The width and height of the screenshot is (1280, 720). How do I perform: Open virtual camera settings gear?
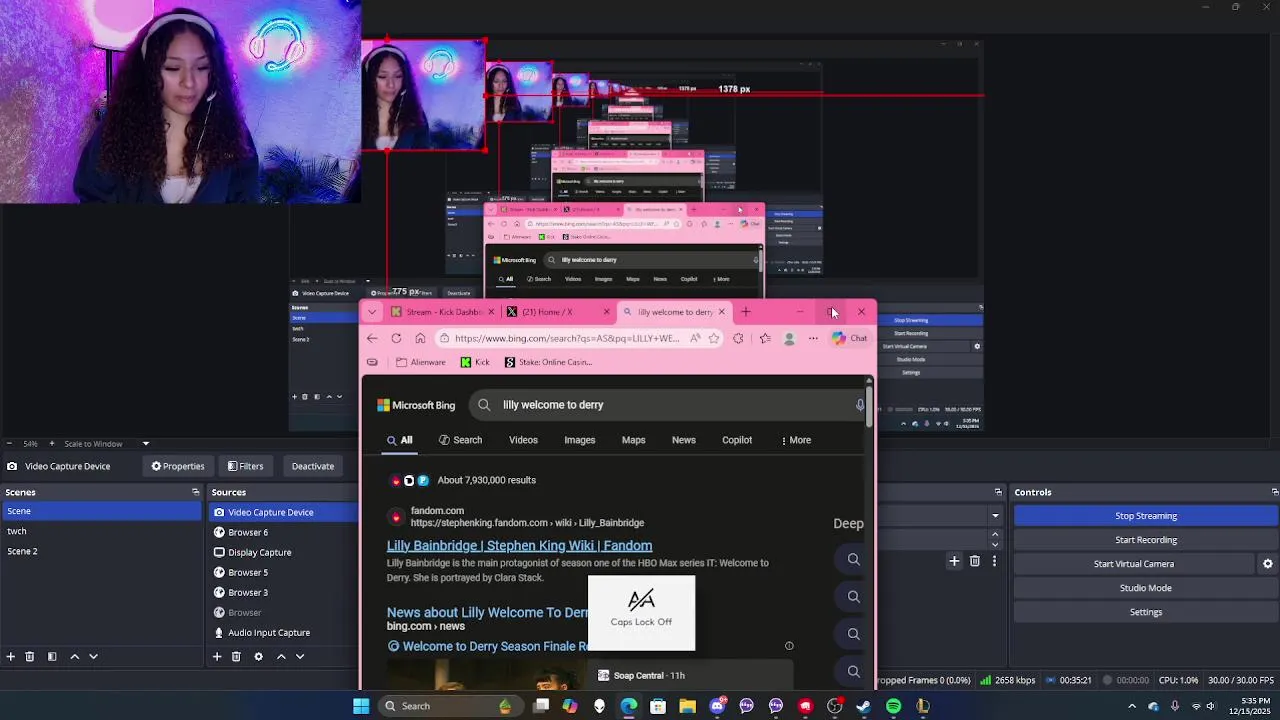tap(1268, 564)
